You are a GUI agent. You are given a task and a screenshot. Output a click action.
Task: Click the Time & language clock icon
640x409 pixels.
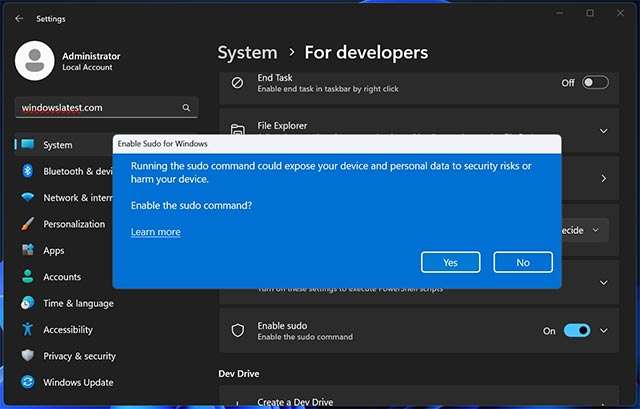pyautogui.click(x=28, y=303)
